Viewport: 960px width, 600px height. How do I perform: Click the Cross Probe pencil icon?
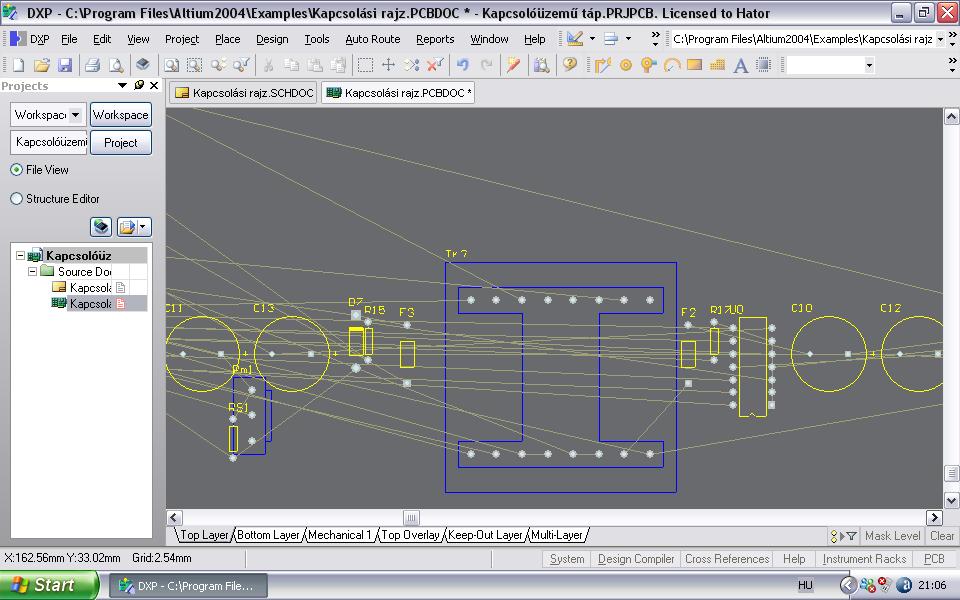point(513,64)
